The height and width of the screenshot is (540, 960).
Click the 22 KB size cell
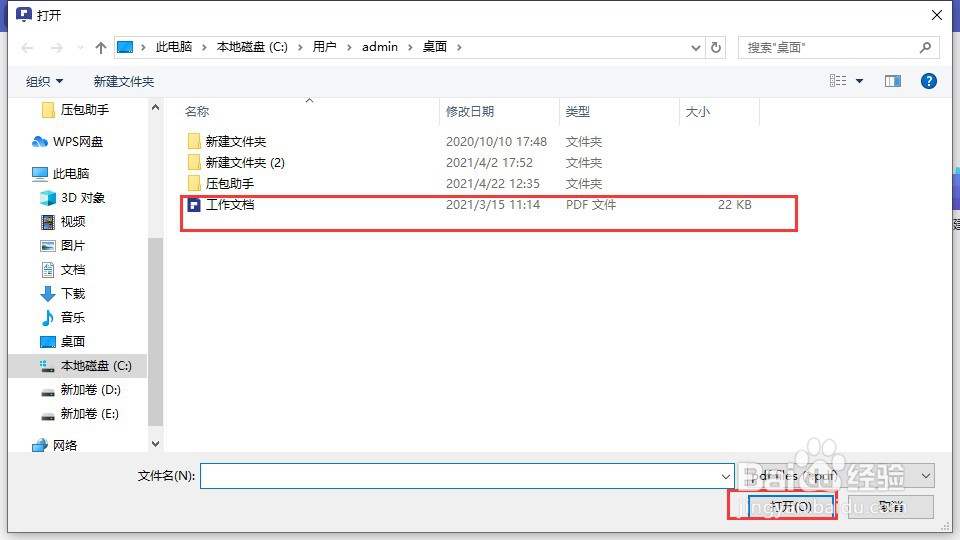[735, 204]
